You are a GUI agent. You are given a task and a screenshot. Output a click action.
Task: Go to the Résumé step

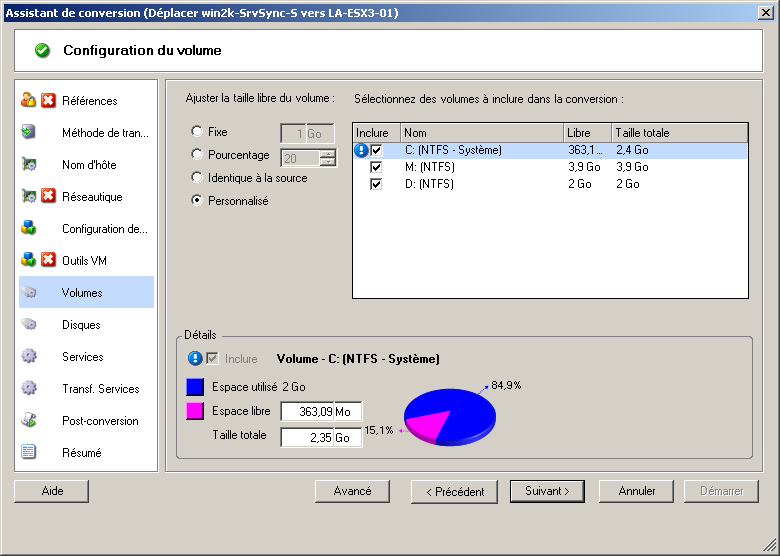(87, 452)
